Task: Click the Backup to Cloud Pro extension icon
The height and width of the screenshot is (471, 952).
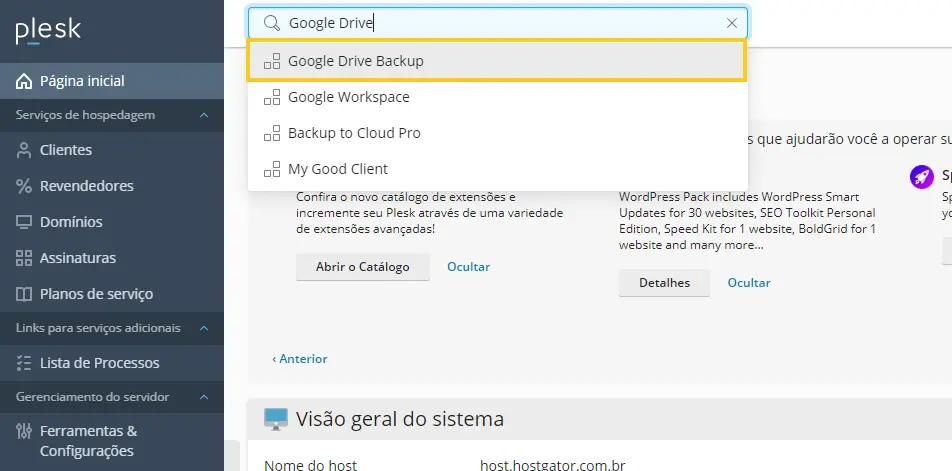Action: click(272, 133)
